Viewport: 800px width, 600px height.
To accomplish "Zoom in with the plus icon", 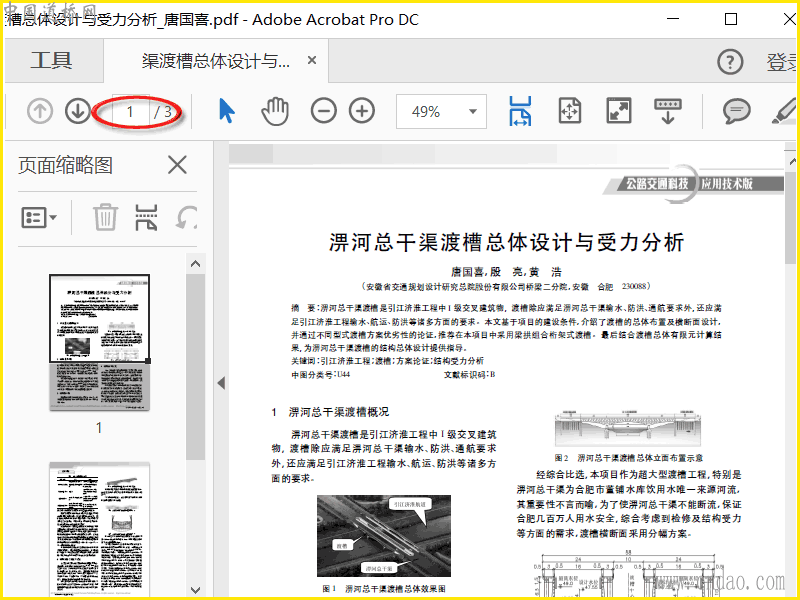I will tap(361, 111).
